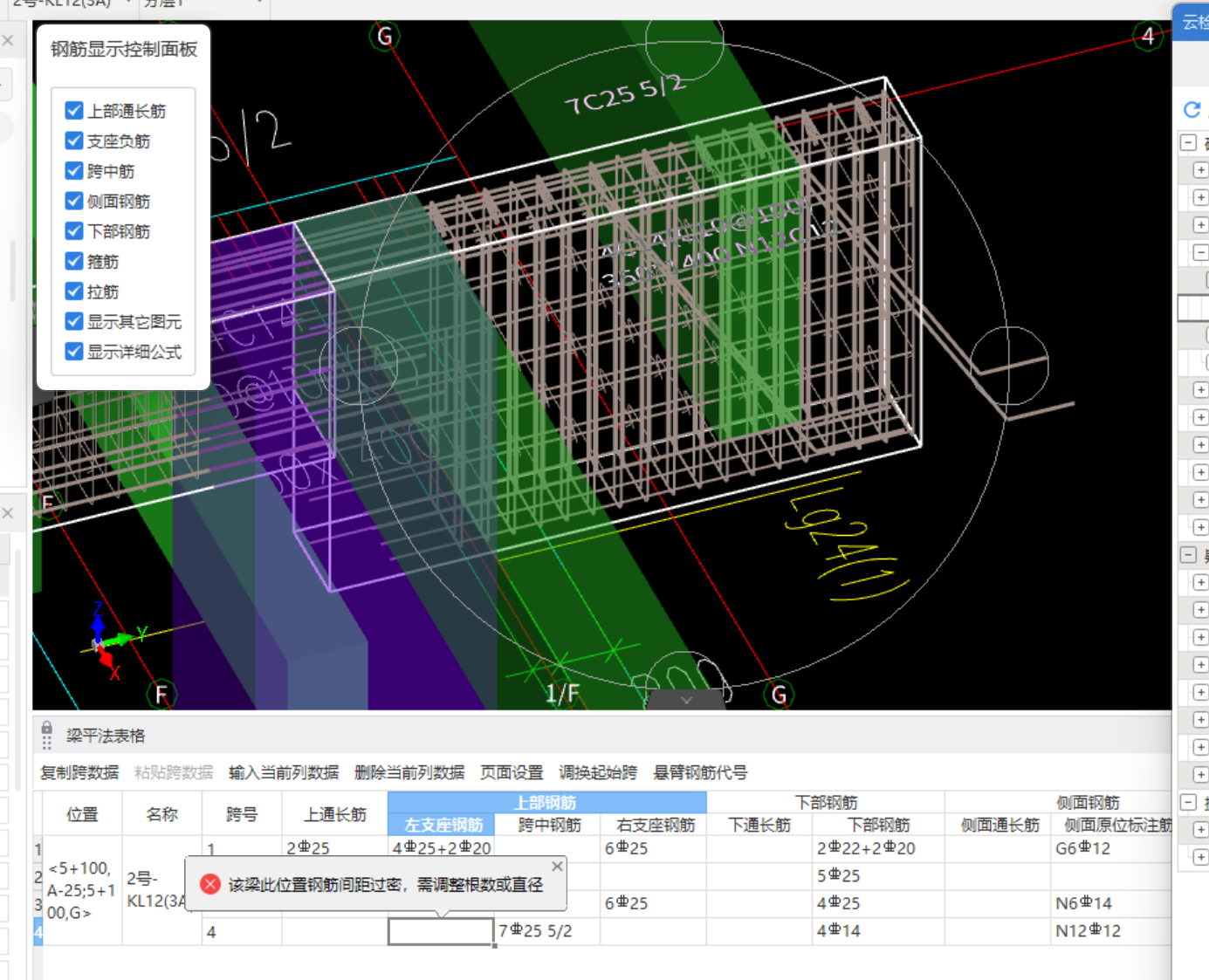Uncheck the 上部通长筋 checkbox
Image resolution: width=1209 pixels, height=980 pixels.
tap(74, 111)
